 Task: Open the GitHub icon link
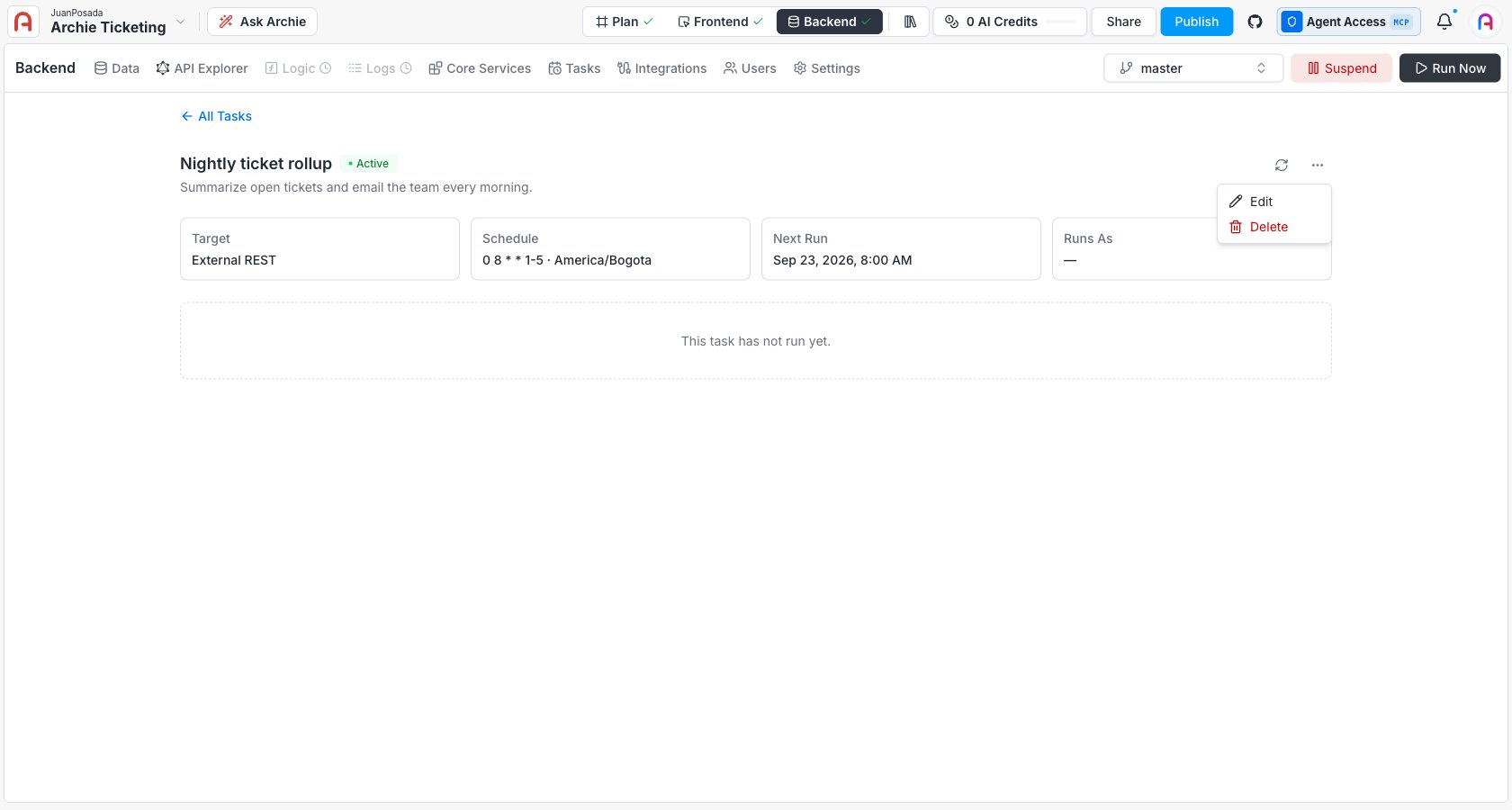point(1255,22)
